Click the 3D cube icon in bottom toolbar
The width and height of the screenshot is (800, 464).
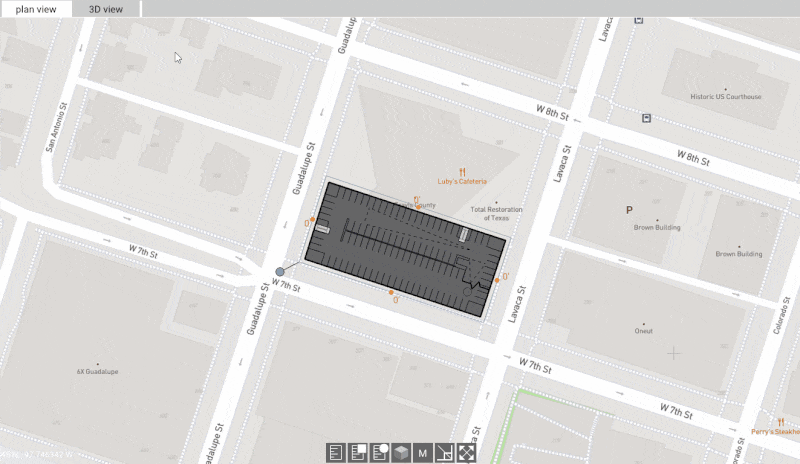(402, 453)
